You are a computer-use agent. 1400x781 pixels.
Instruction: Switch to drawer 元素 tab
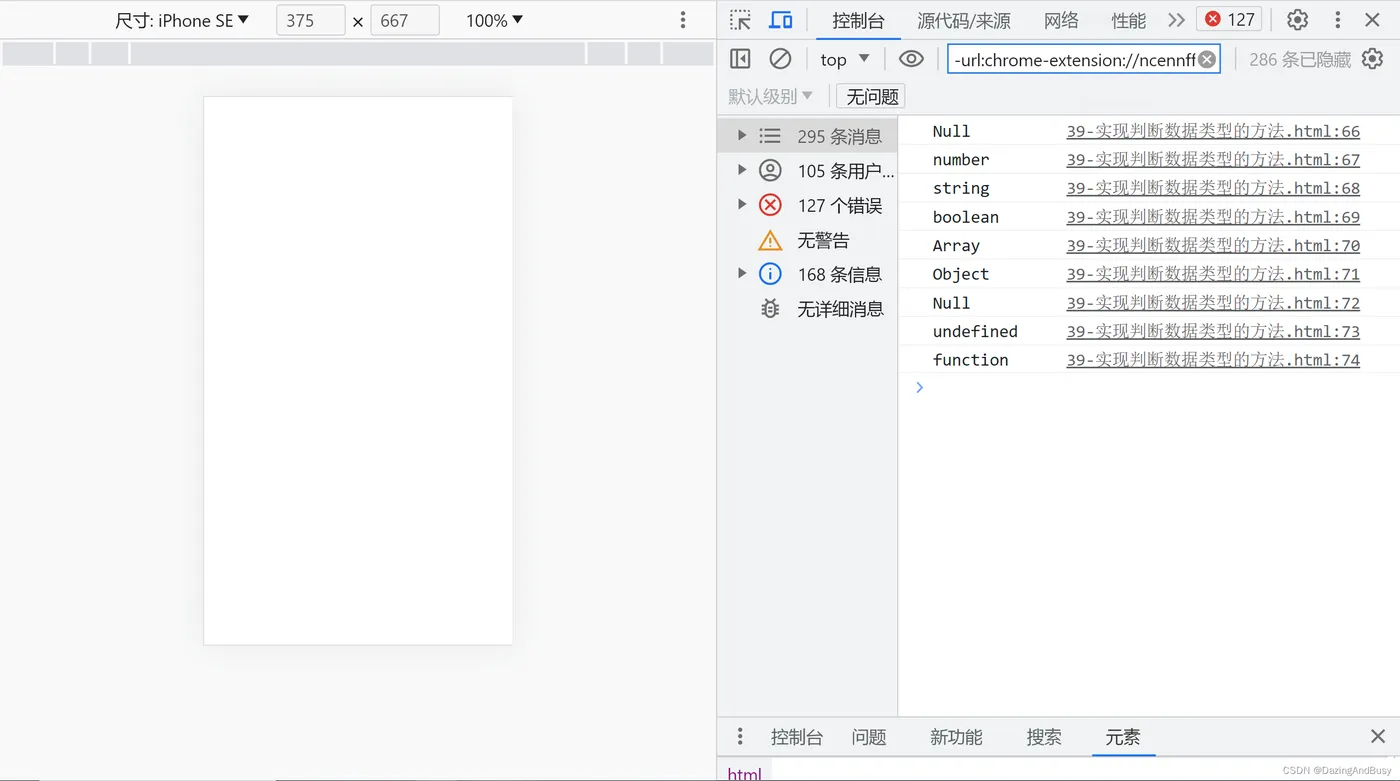[1122, 737]
